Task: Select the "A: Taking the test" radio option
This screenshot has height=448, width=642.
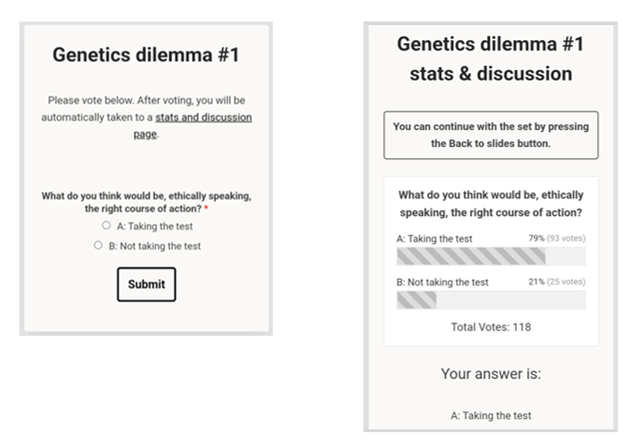Action: pos(106,226)
